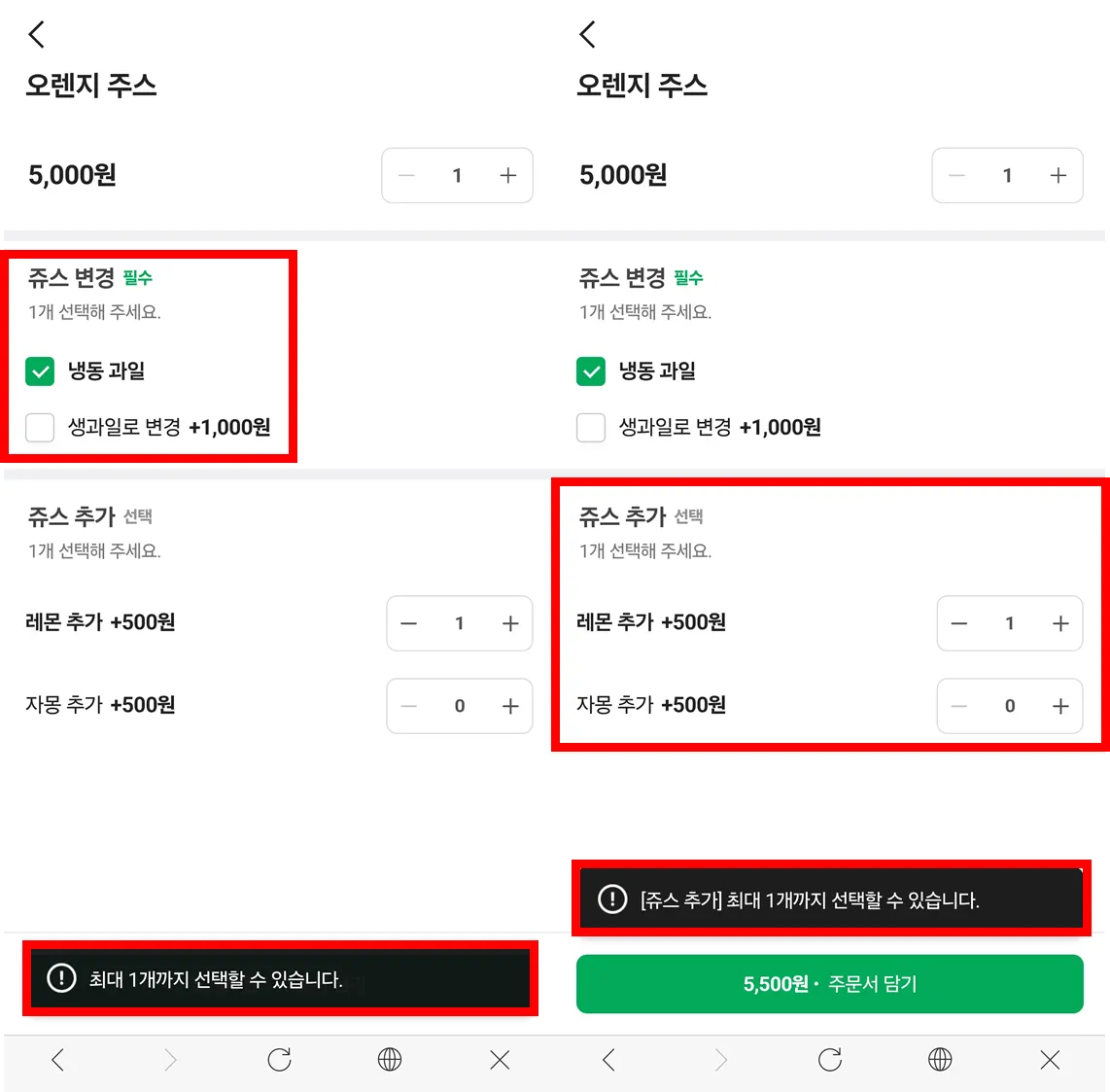Close right browser with the X icon
The height and width of the screenshot is (1092, 1110).
click(x=1050, y=1059)
